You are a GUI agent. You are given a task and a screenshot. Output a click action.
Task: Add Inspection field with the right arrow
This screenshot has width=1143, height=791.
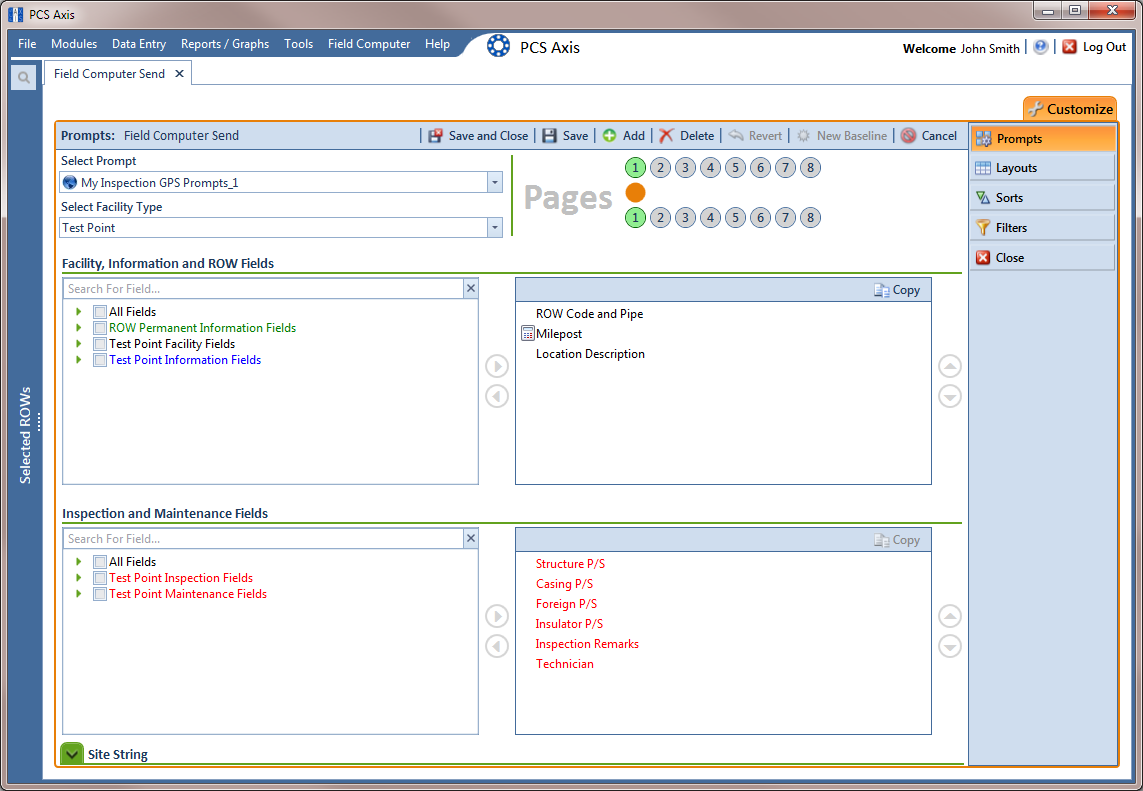coord(497,616)
